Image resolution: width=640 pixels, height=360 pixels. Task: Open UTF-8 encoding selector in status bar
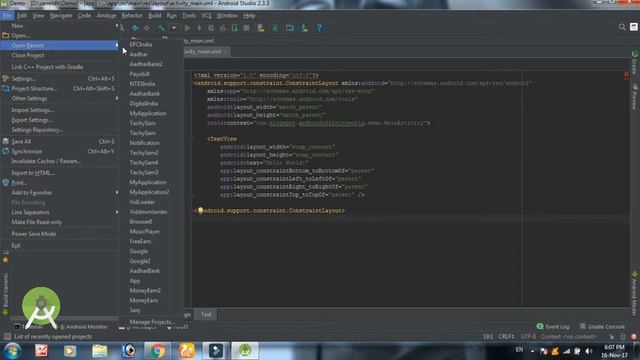pyautogui.click(x=528, y=337)
